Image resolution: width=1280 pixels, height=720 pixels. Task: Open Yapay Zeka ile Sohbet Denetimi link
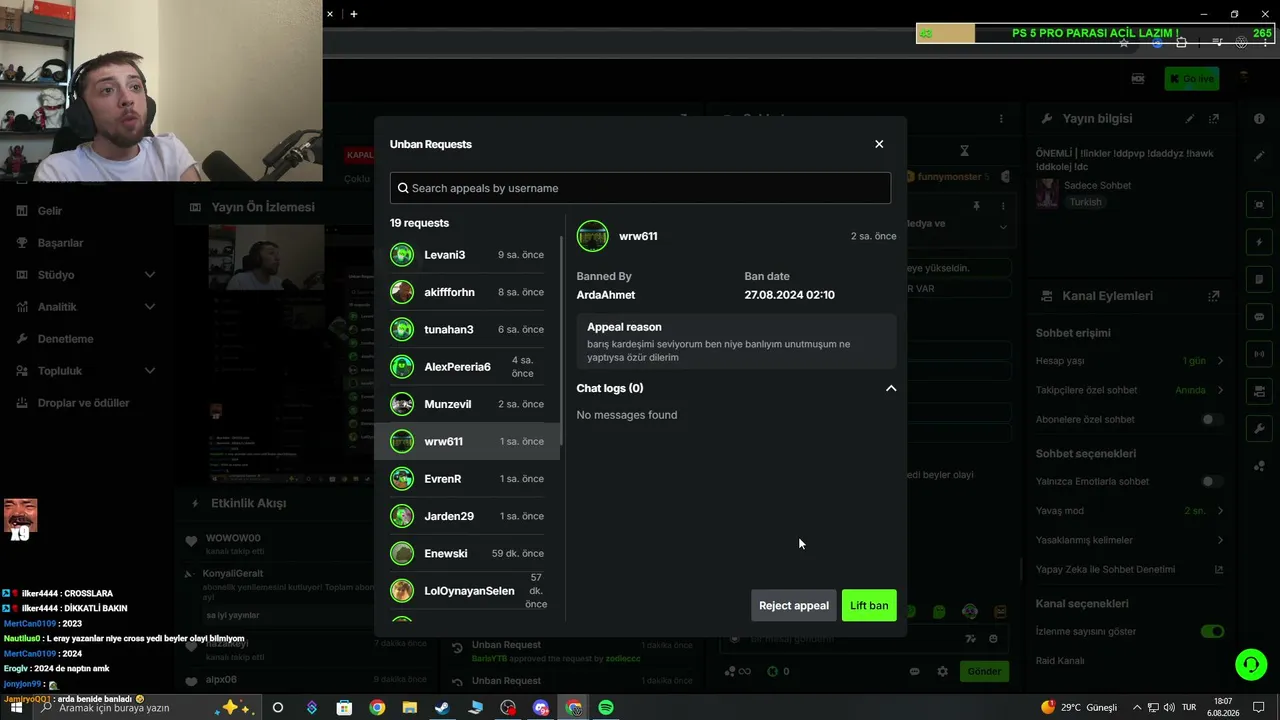pyautogui.click(x=1130, y=570)
